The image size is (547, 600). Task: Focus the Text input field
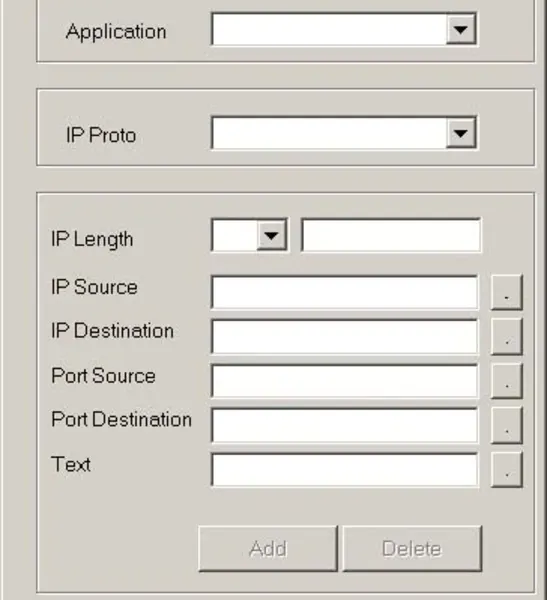click(x=345, y=470)
